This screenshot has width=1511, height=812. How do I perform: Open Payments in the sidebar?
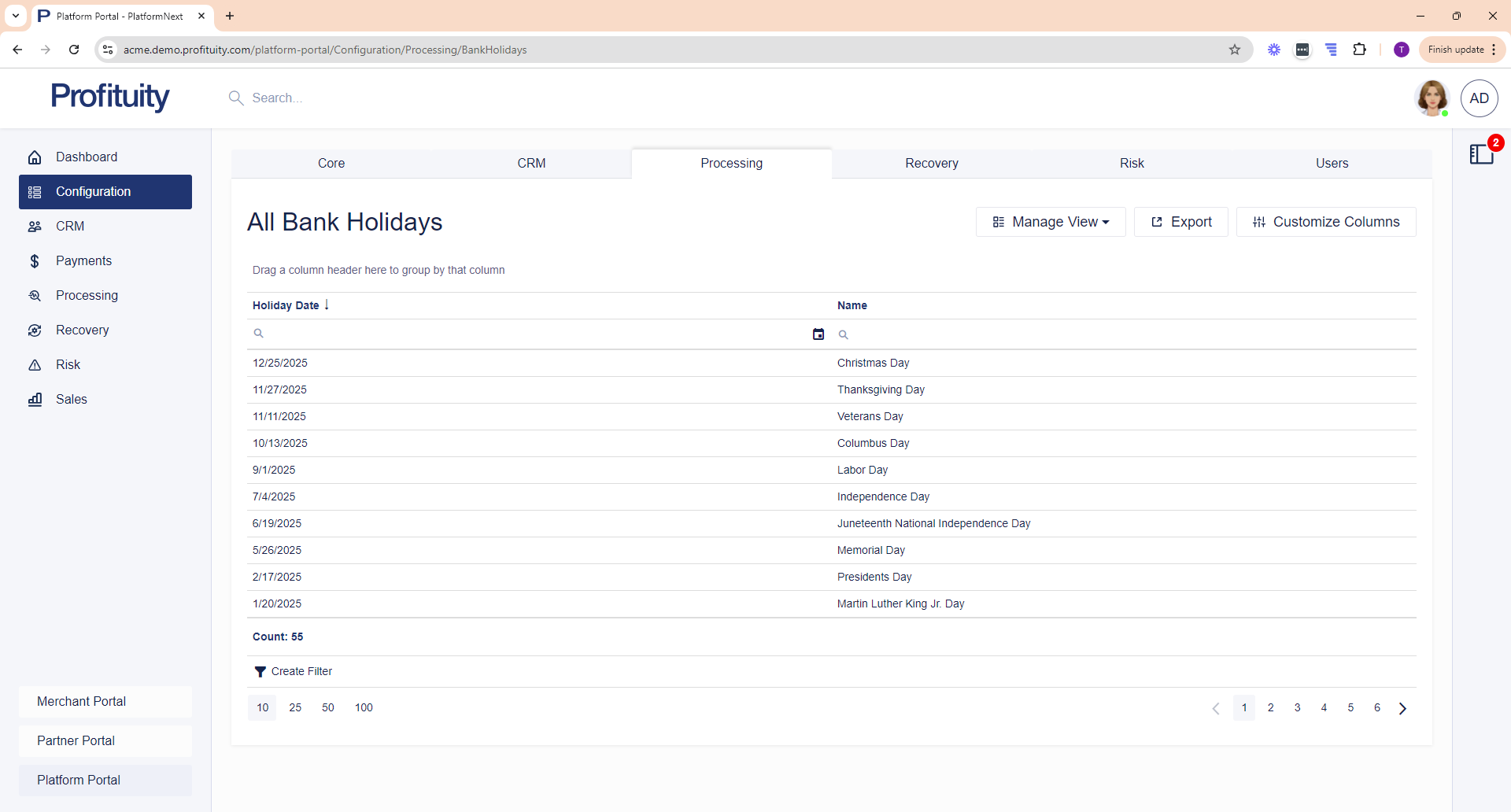tap(83, 261)
